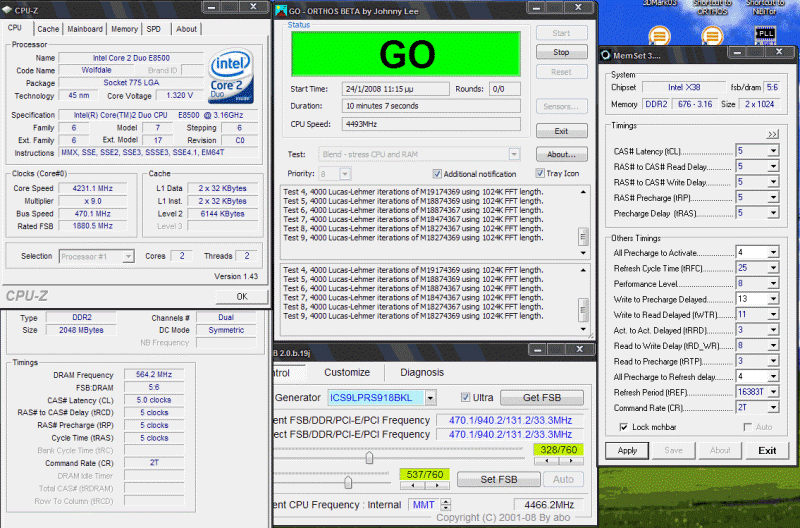Switch to the Diagnosis tab in SetFSB
The width and height of the screenshot is (800, 528).
coord(422,372)
